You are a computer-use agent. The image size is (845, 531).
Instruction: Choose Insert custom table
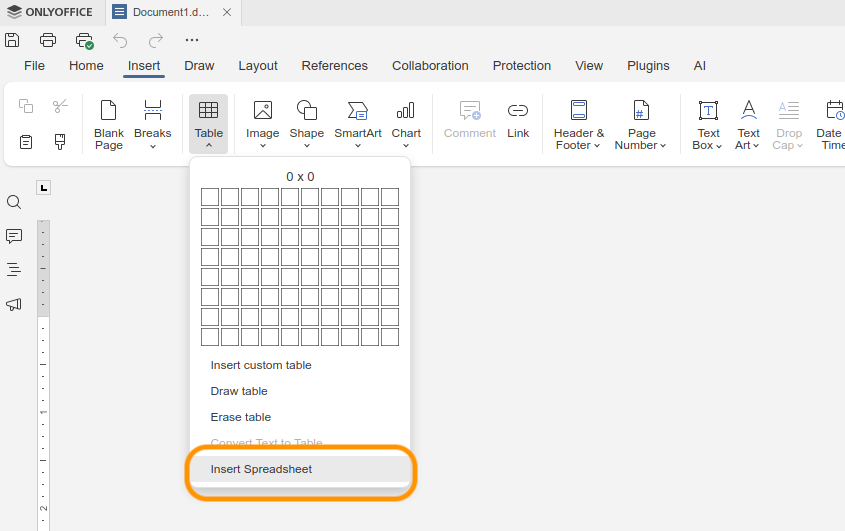pos(261,365)
